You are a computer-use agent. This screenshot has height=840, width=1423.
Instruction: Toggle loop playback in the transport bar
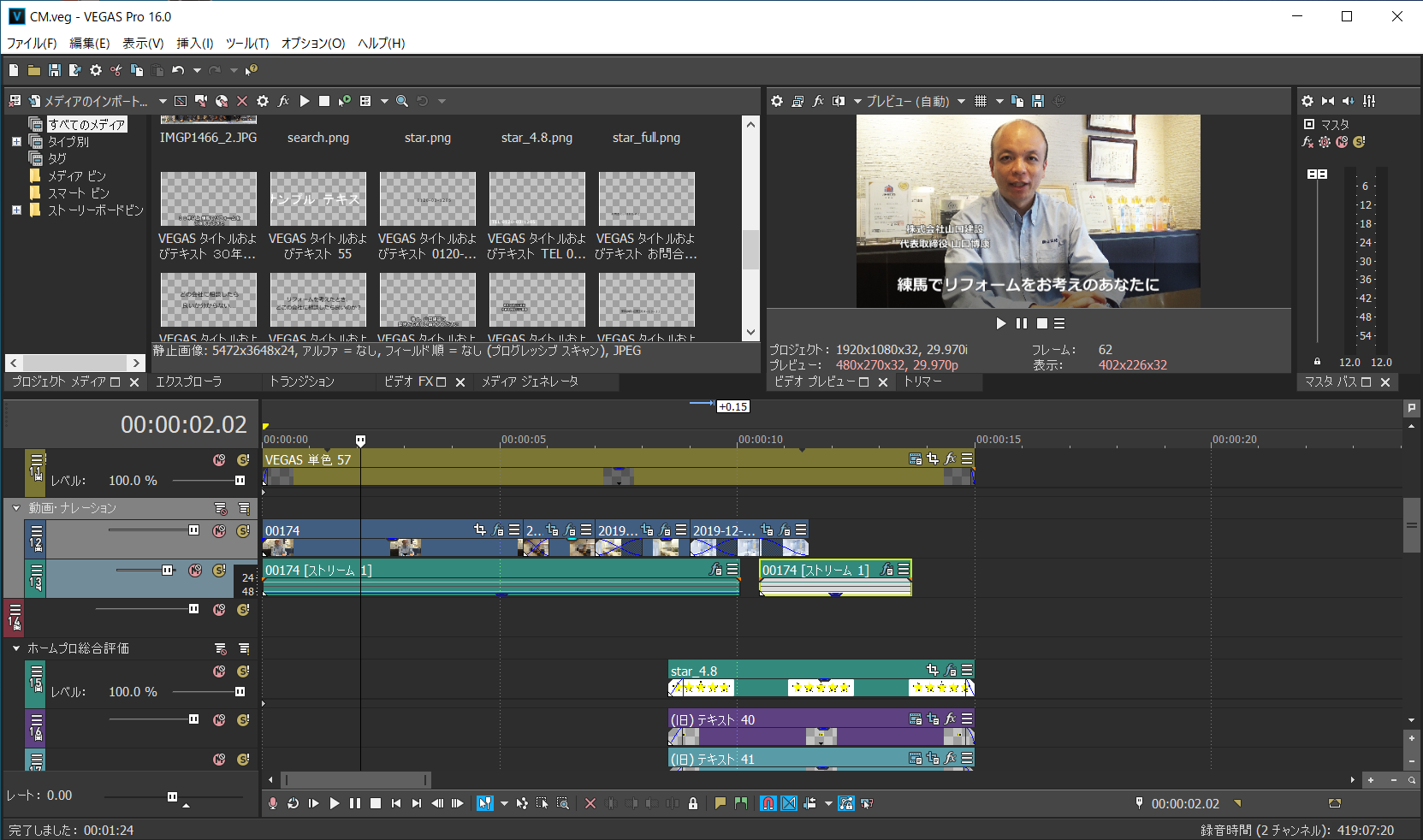(293, 803)
